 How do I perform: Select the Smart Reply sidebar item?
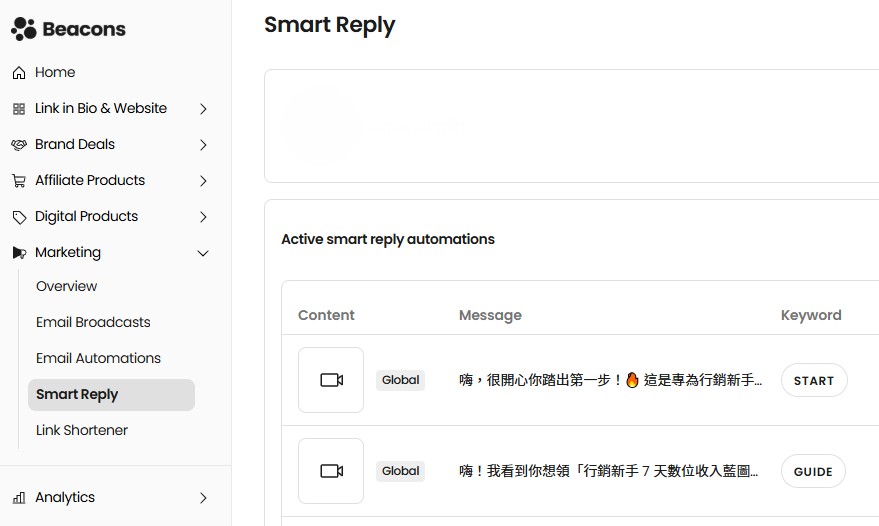click(112, 395)
